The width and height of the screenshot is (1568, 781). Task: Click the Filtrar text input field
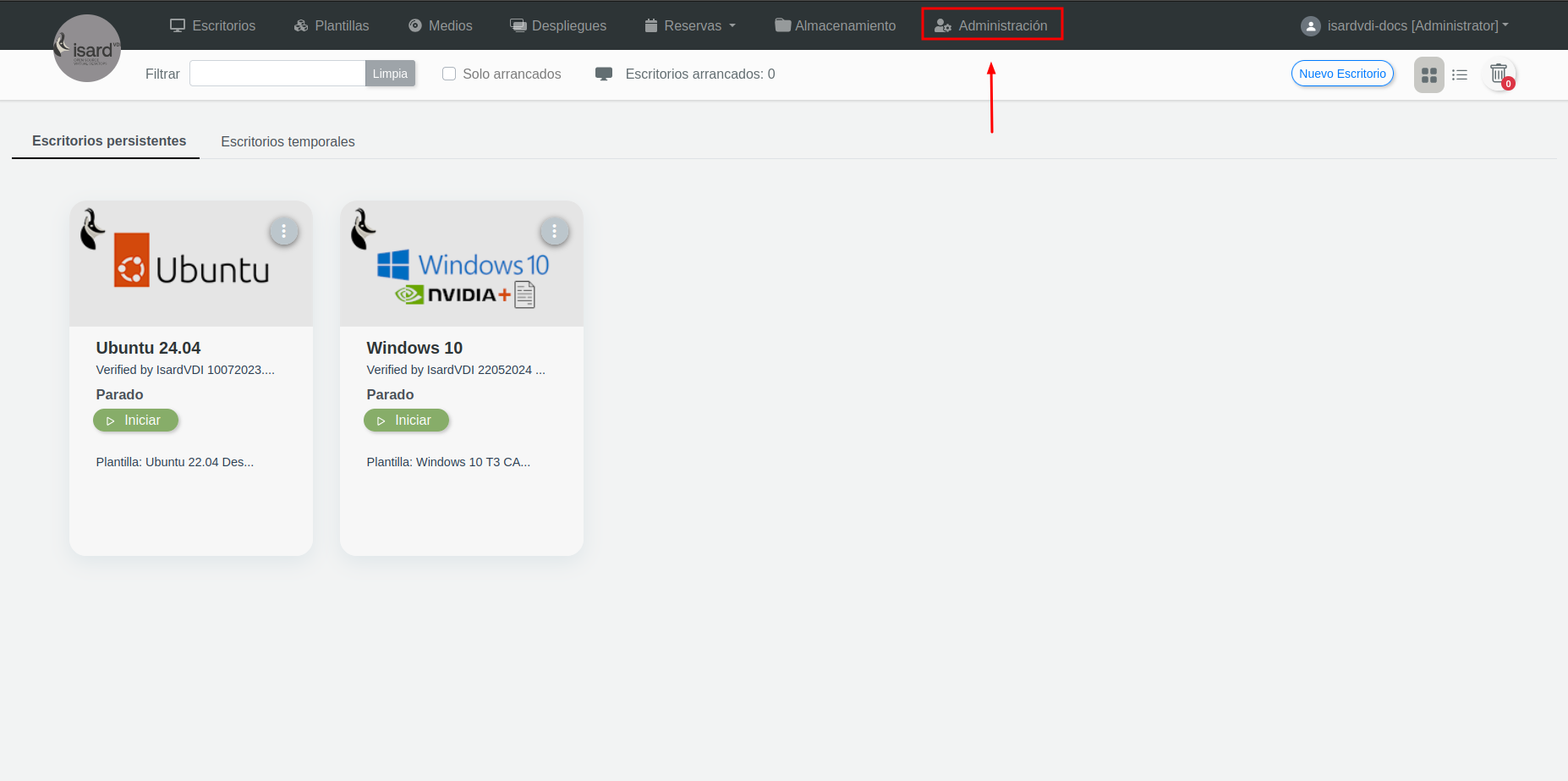click(x=277, y=74)
